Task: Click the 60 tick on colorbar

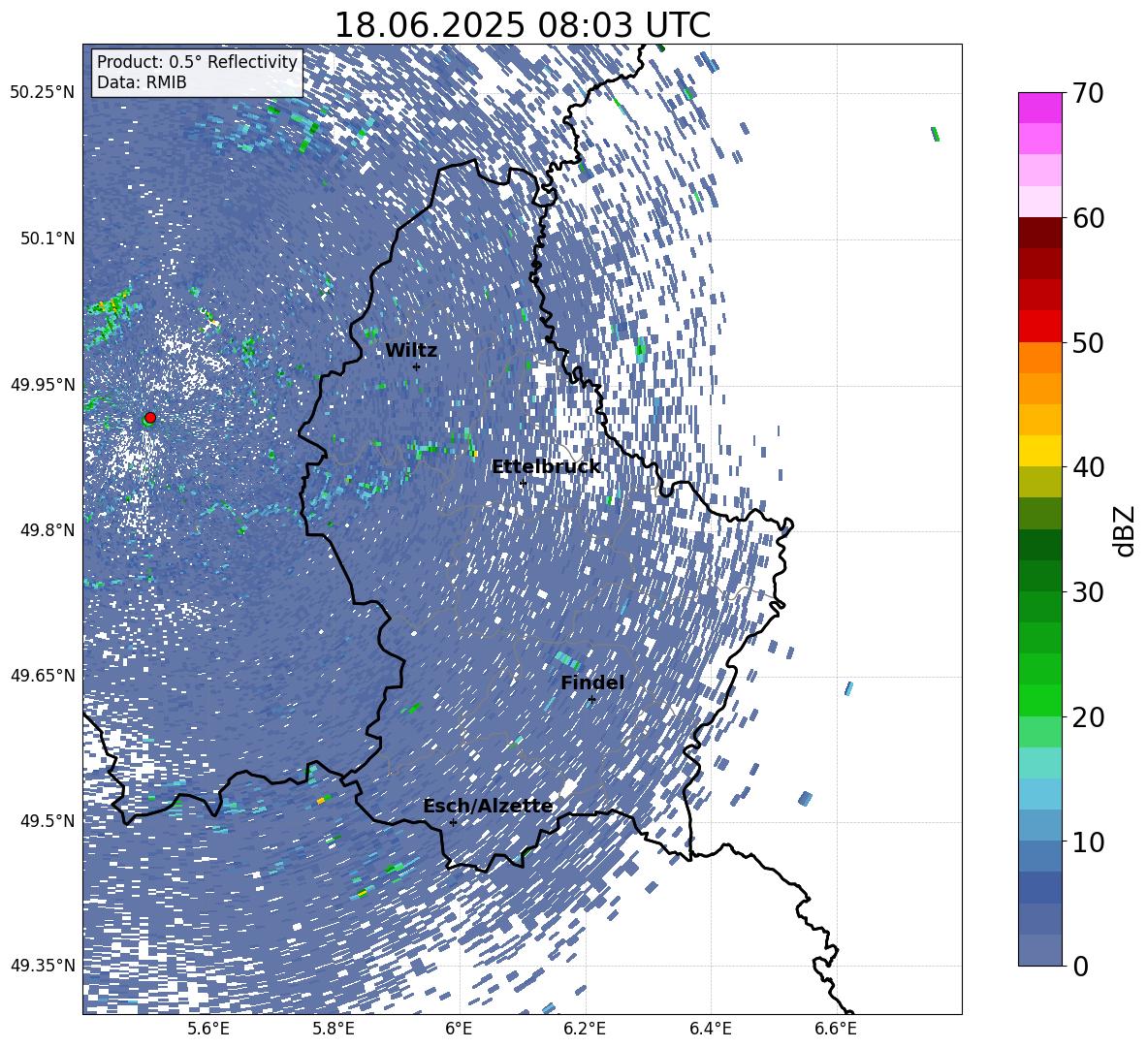Action: (x=1089, y=218)
